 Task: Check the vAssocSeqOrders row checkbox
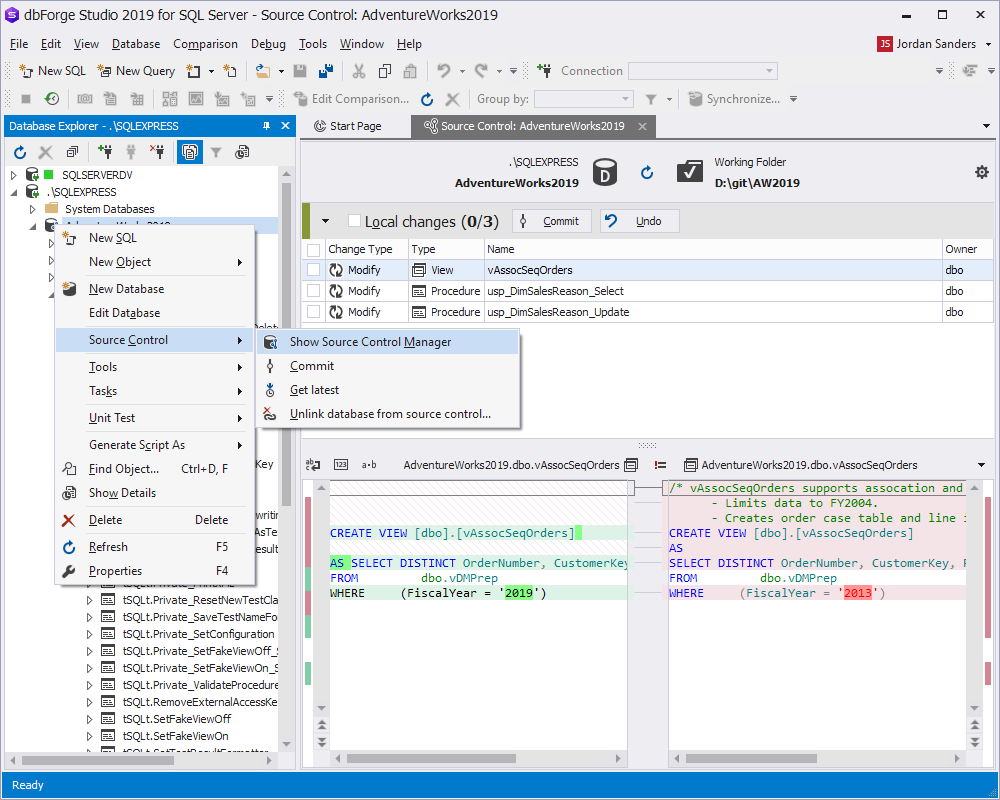[x=313, y=270]
